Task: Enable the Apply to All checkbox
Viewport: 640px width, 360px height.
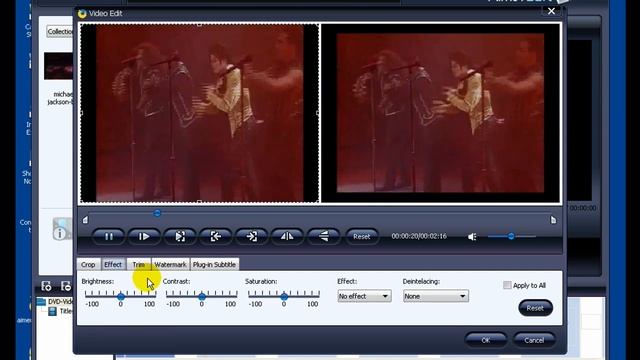Action: 507,285
